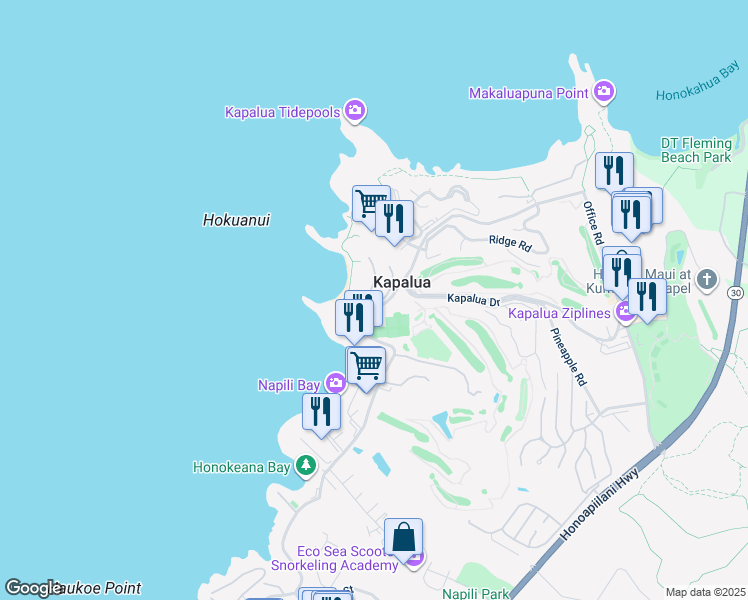The width and height of the screenshot is (748, 600).
Task: Click the Napili Park label
Action: 476,594
